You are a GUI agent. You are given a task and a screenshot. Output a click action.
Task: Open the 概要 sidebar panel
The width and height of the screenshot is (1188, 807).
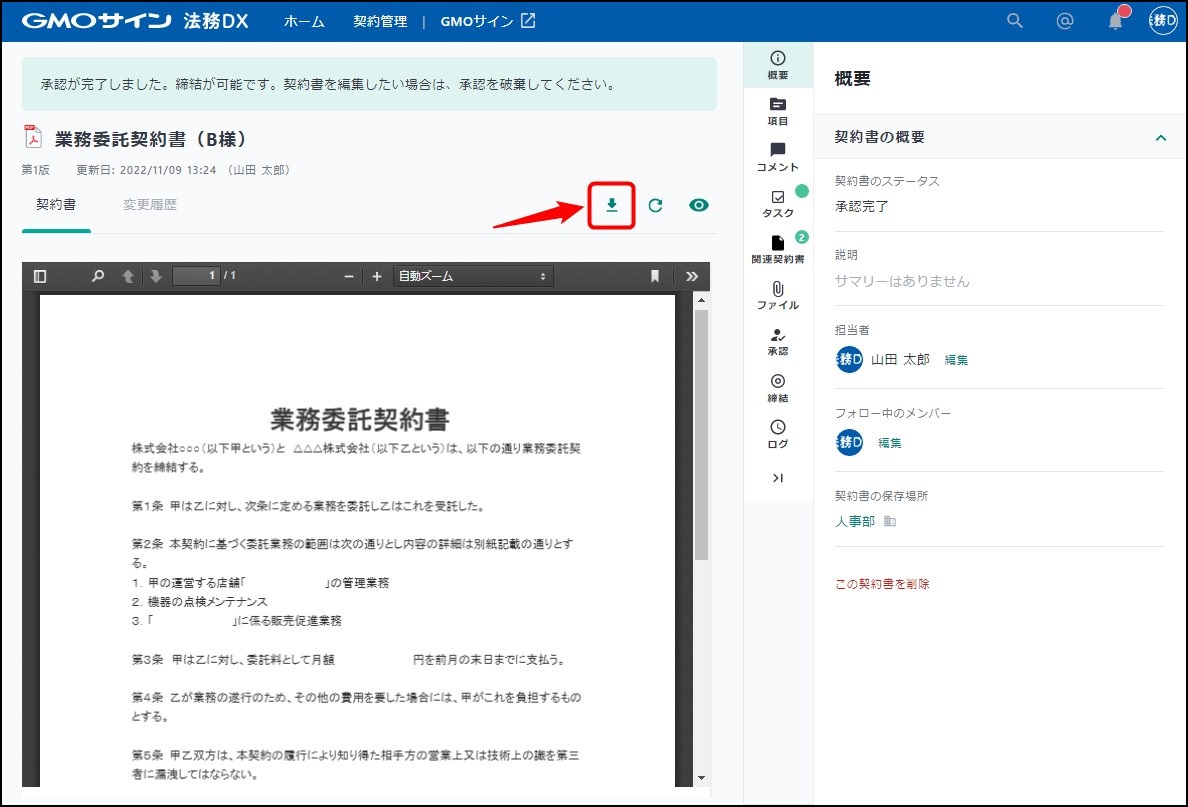coord(778,65)
